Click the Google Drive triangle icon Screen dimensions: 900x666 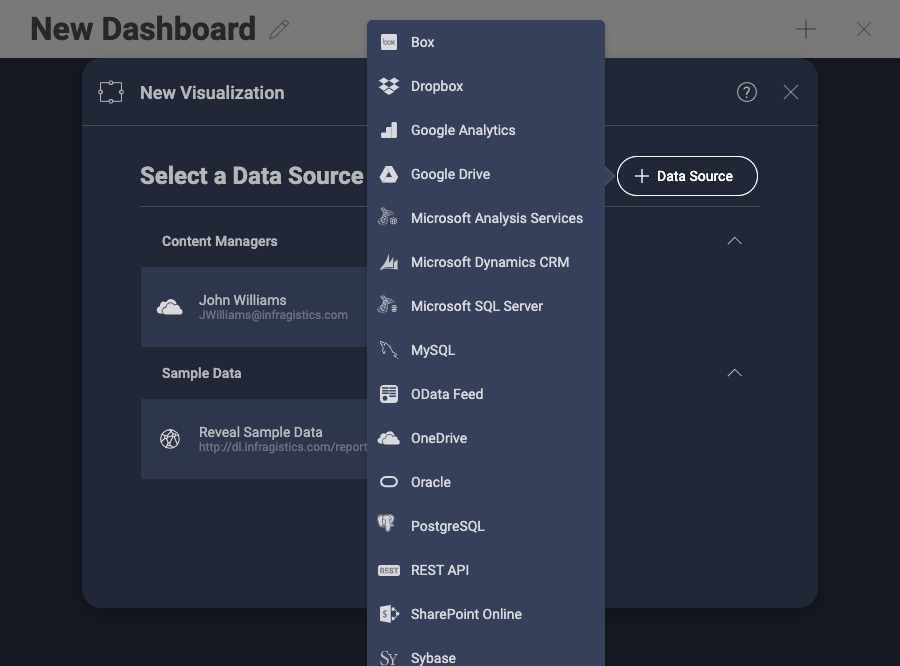389,174
